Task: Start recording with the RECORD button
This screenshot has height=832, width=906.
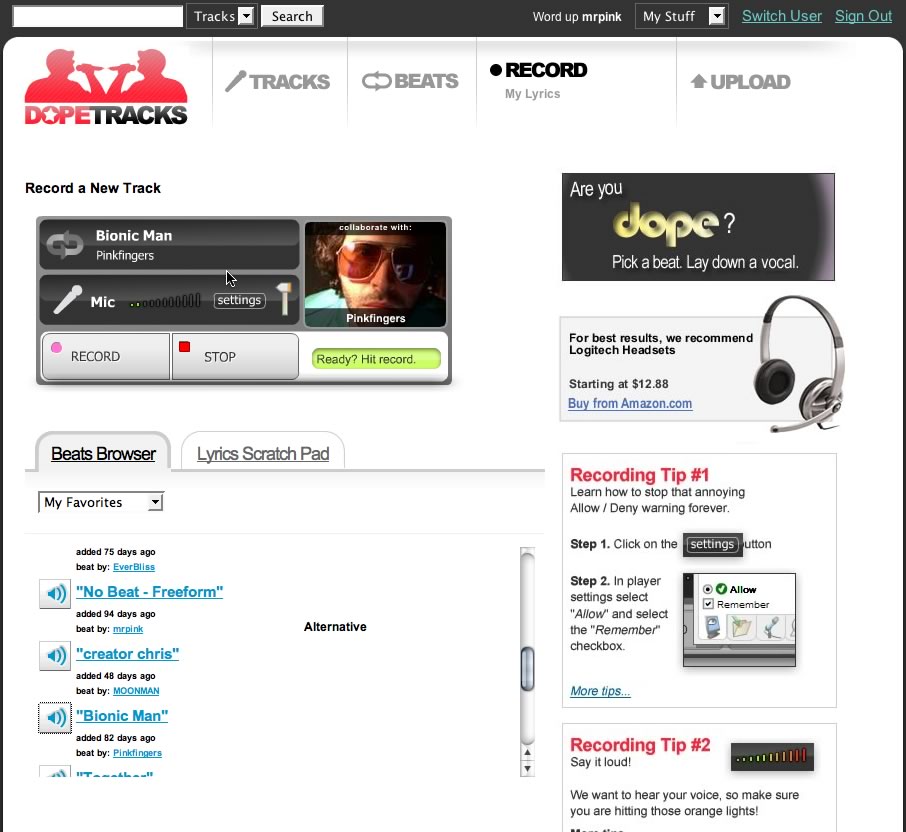Action: point(106,356)
